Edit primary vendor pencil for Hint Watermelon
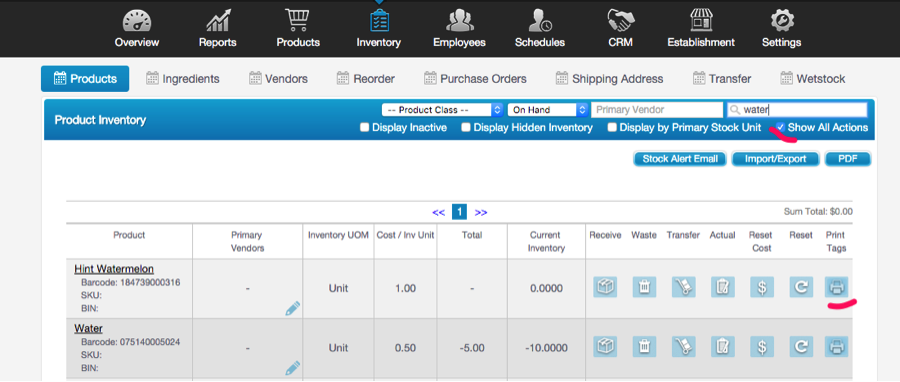 (293, 308)
